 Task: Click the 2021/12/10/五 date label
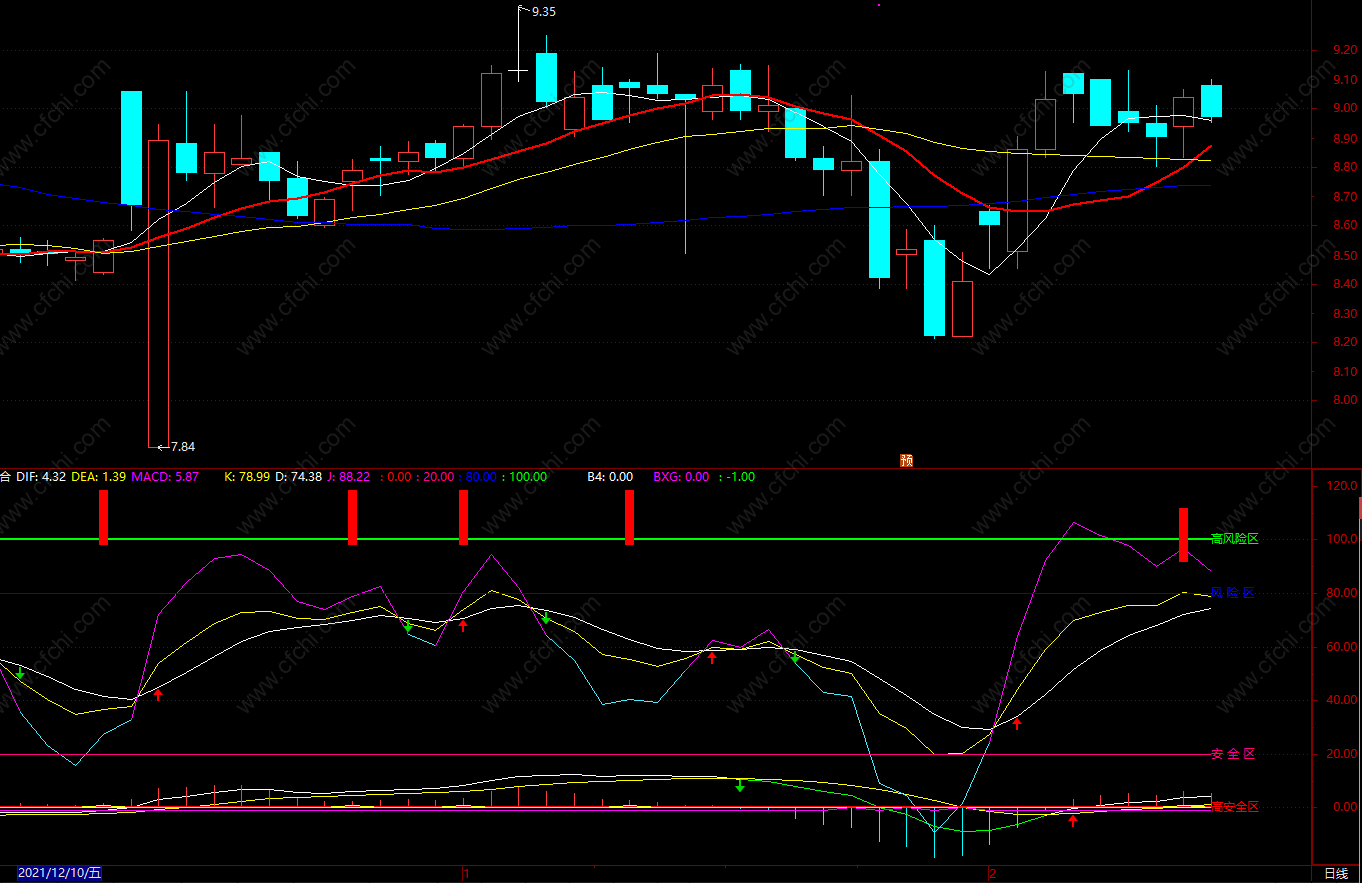60,873
